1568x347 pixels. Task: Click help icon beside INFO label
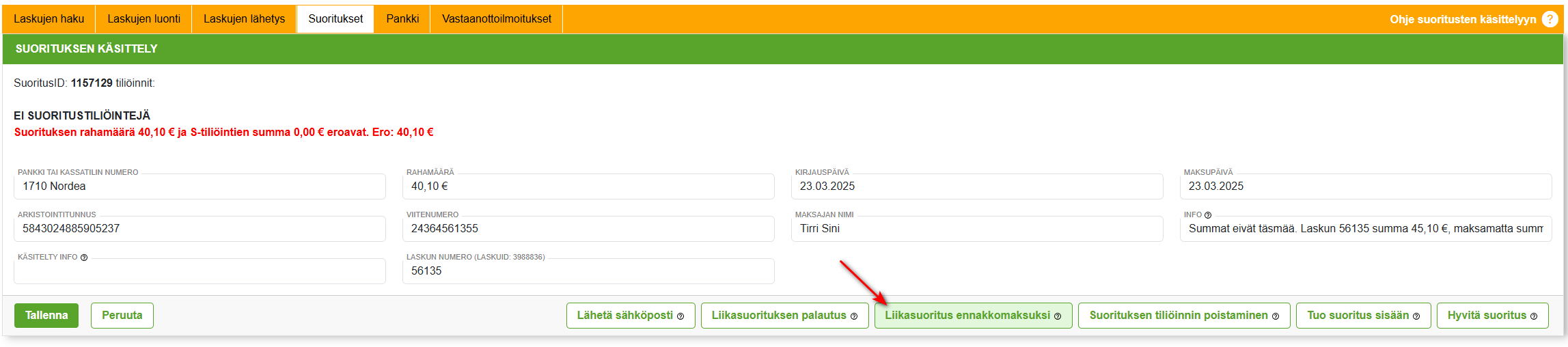pyautogui.click(x=1208, y=215)
